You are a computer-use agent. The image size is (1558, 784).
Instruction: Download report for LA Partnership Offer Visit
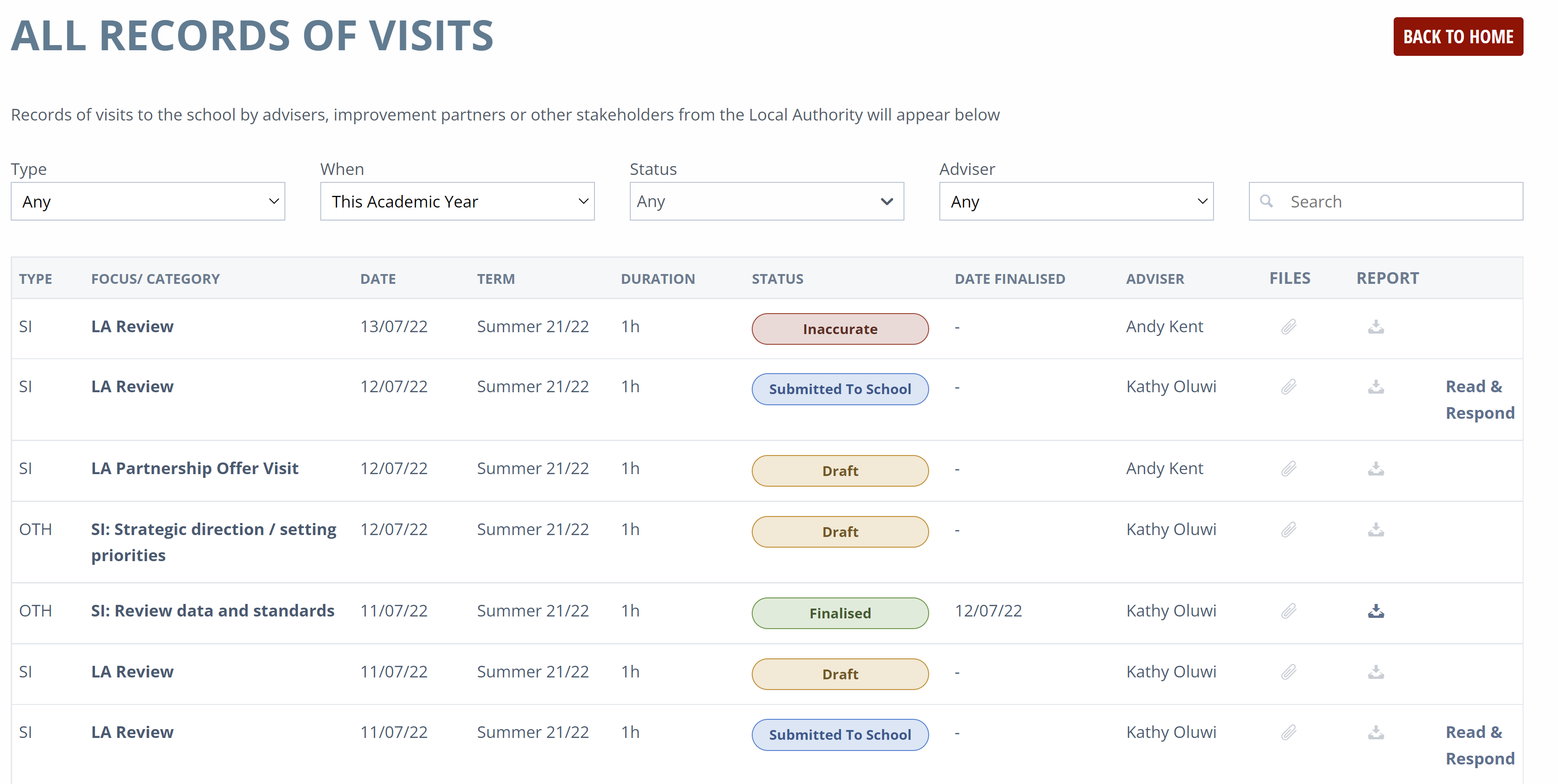pyautogui.click(x=1376, y=469)
